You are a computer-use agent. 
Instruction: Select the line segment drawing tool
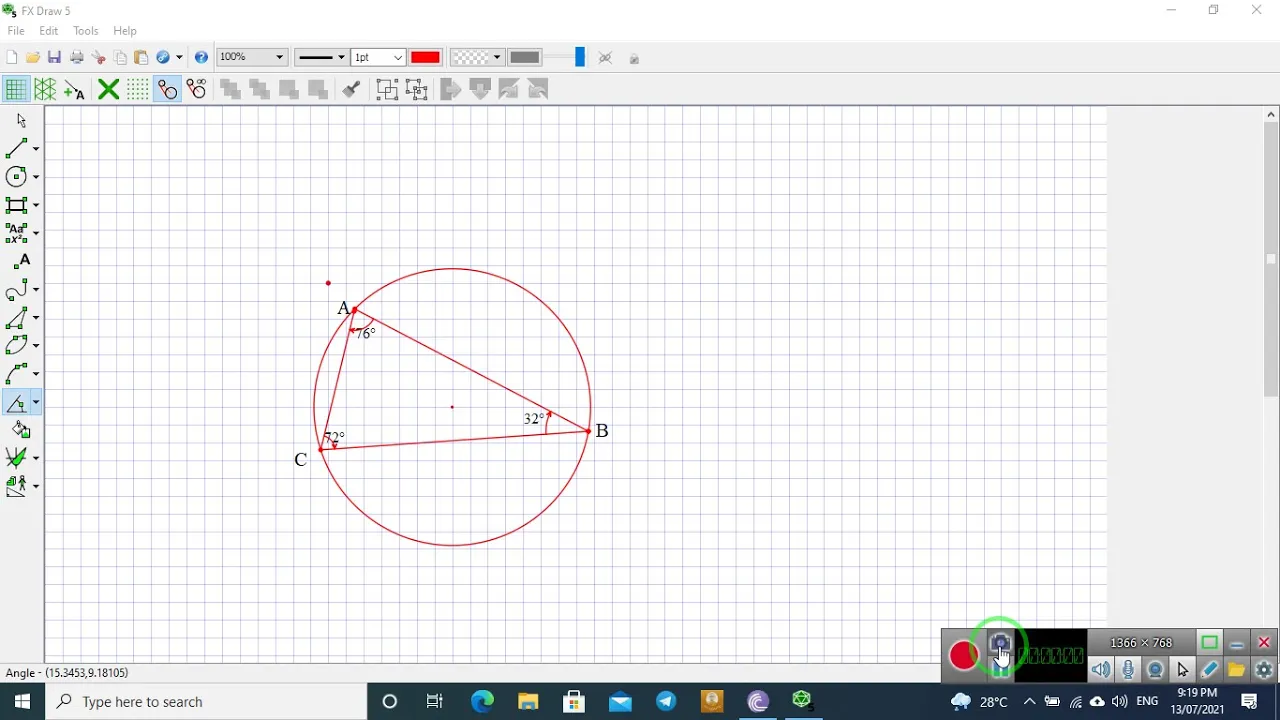[x=17, y=148]
